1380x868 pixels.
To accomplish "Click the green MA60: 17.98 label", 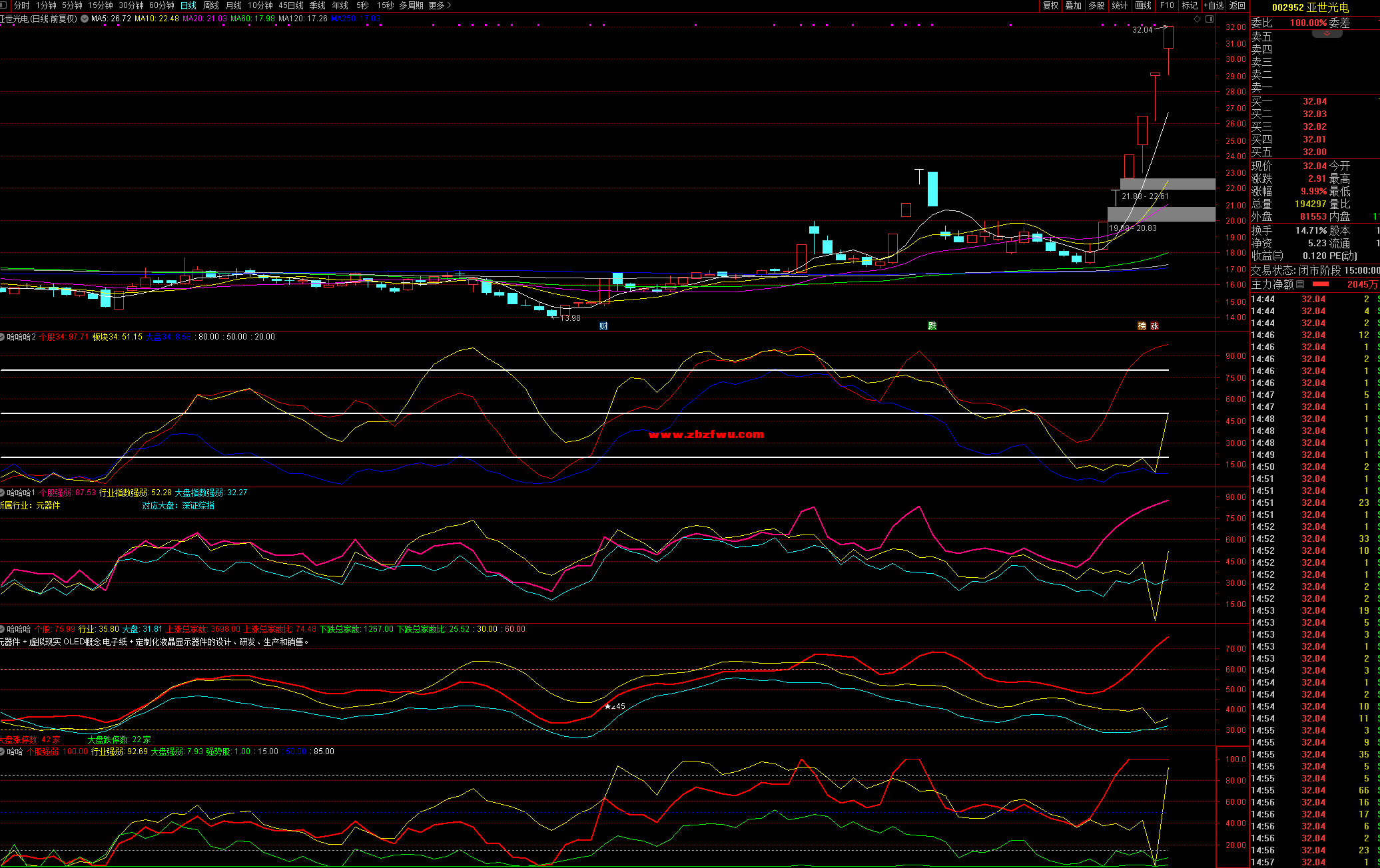I will tap(252, 19).
